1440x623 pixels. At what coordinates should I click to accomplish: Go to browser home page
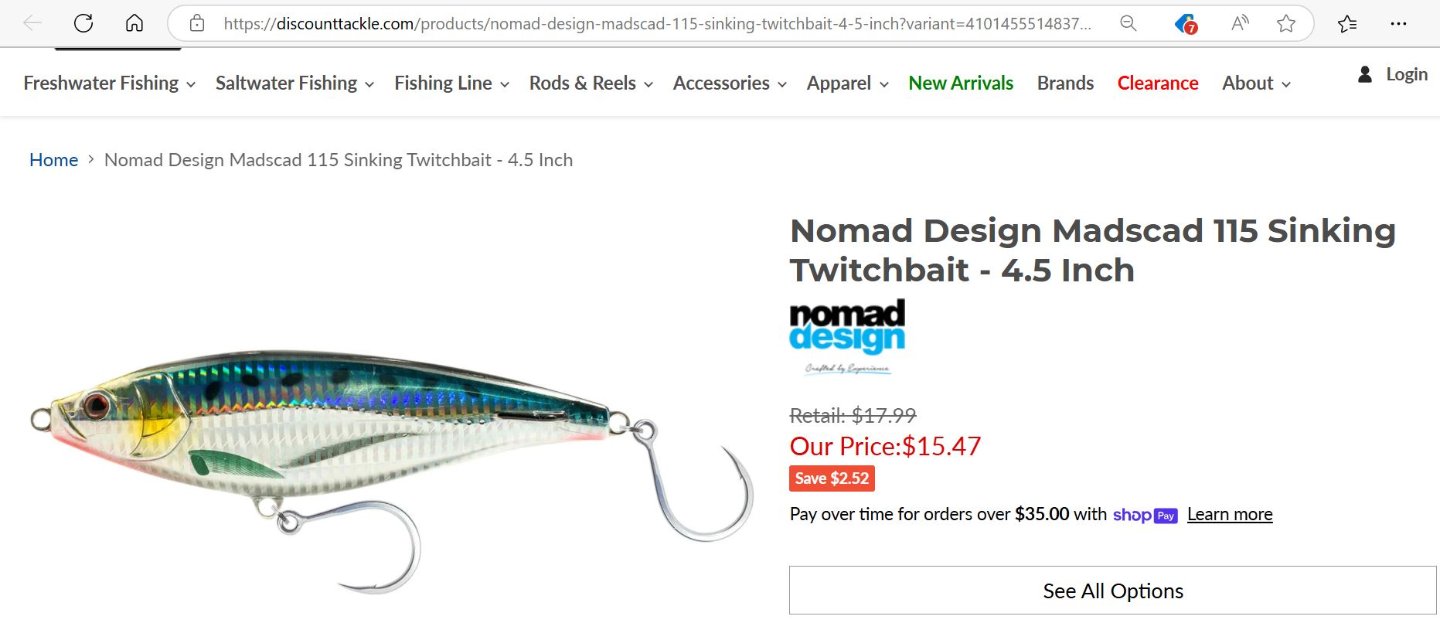[x=134, y=23]
